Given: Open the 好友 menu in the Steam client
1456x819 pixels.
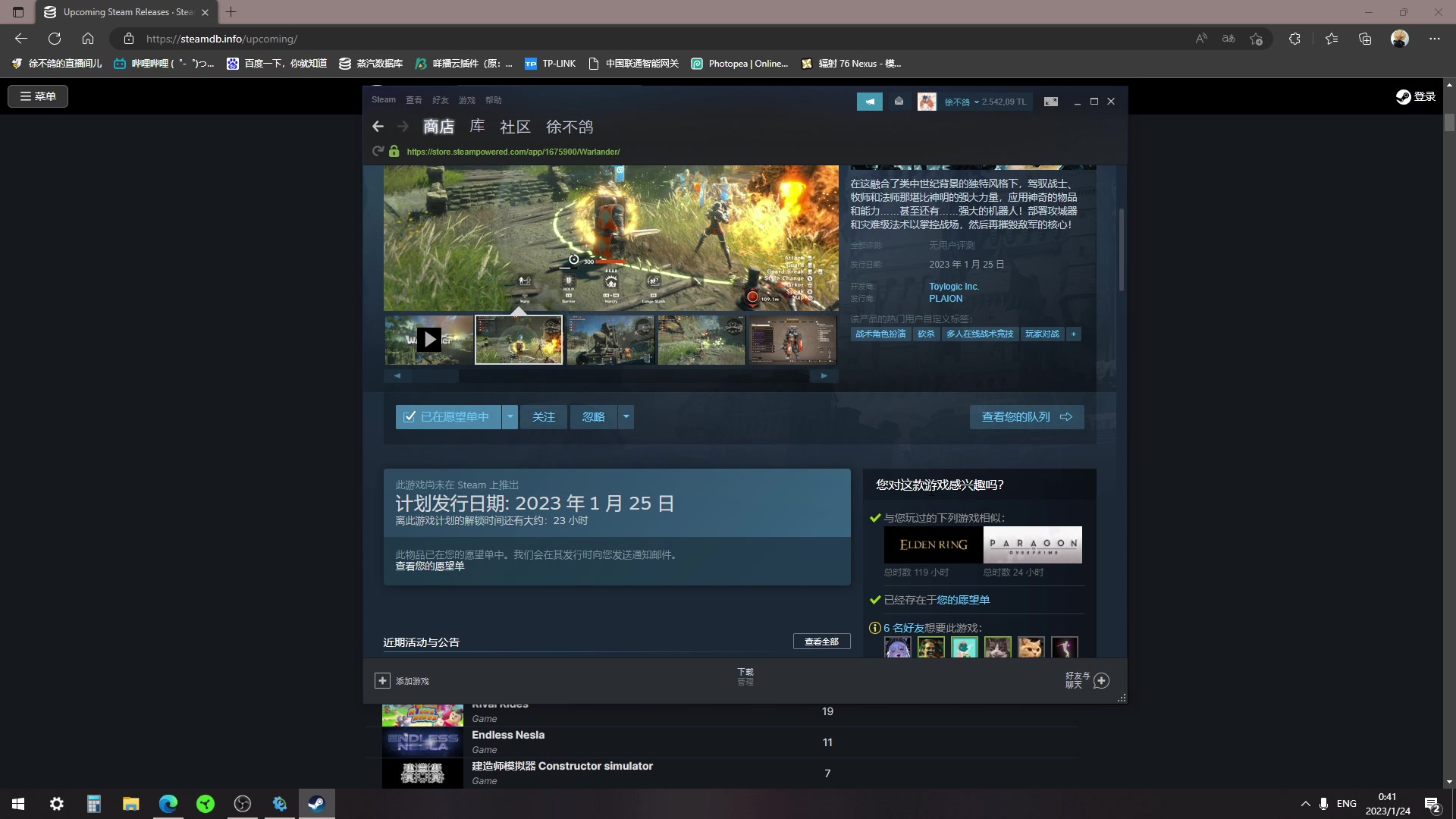Looking at the screenshot, I should tap(441, 100).
